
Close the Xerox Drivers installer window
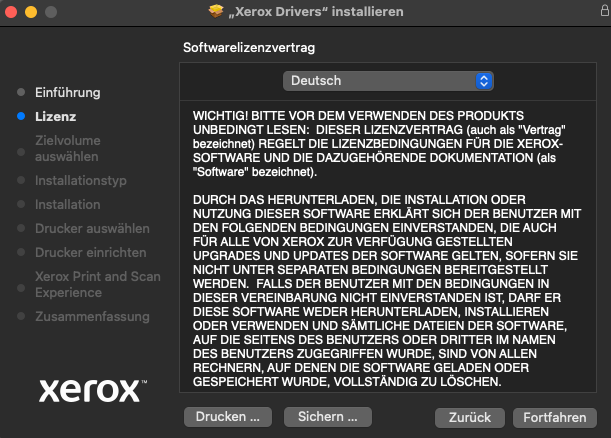(11, 11)
